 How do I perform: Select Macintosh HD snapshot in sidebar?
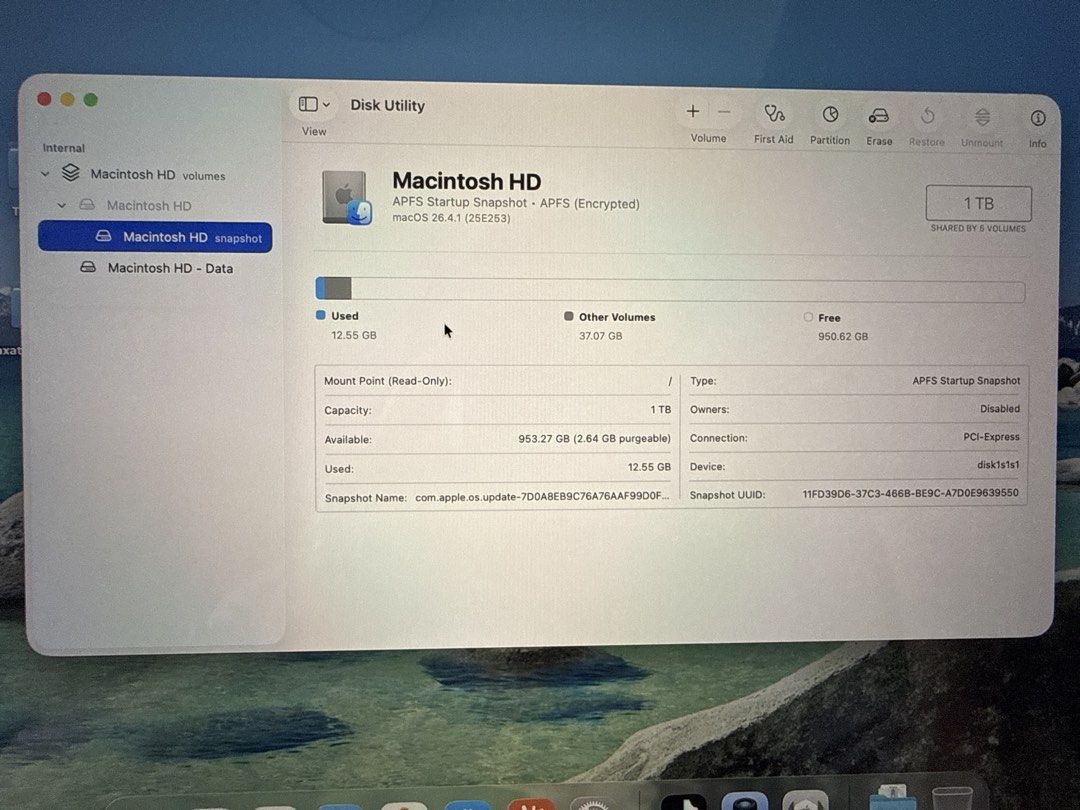pos(155,237)
